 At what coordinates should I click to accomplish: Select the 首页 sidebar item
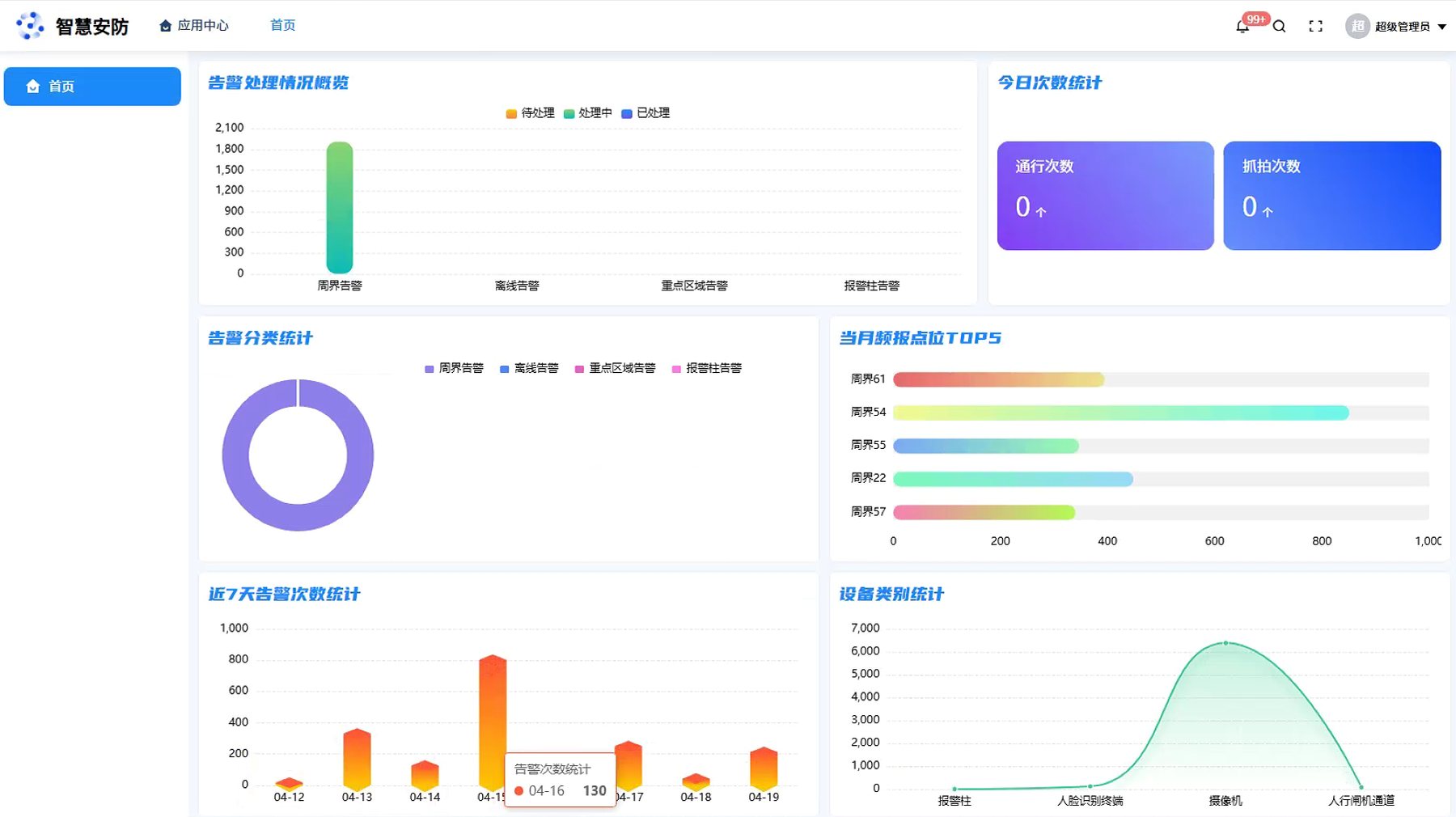(92, 86)
